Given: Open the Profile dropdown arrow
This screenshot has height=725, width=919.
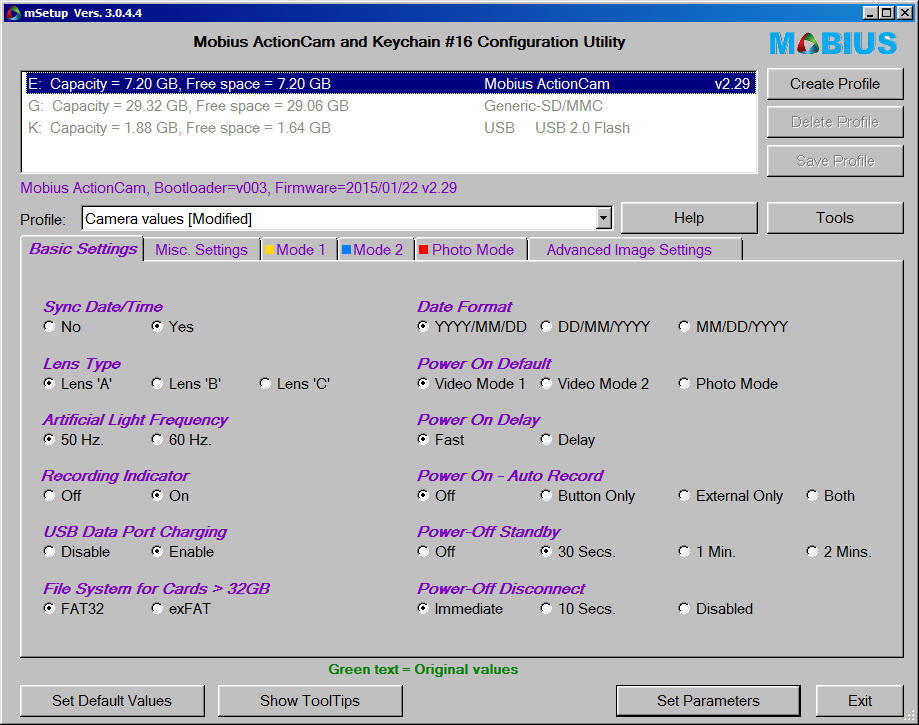Looking at the screenshot, I should 603,219.
